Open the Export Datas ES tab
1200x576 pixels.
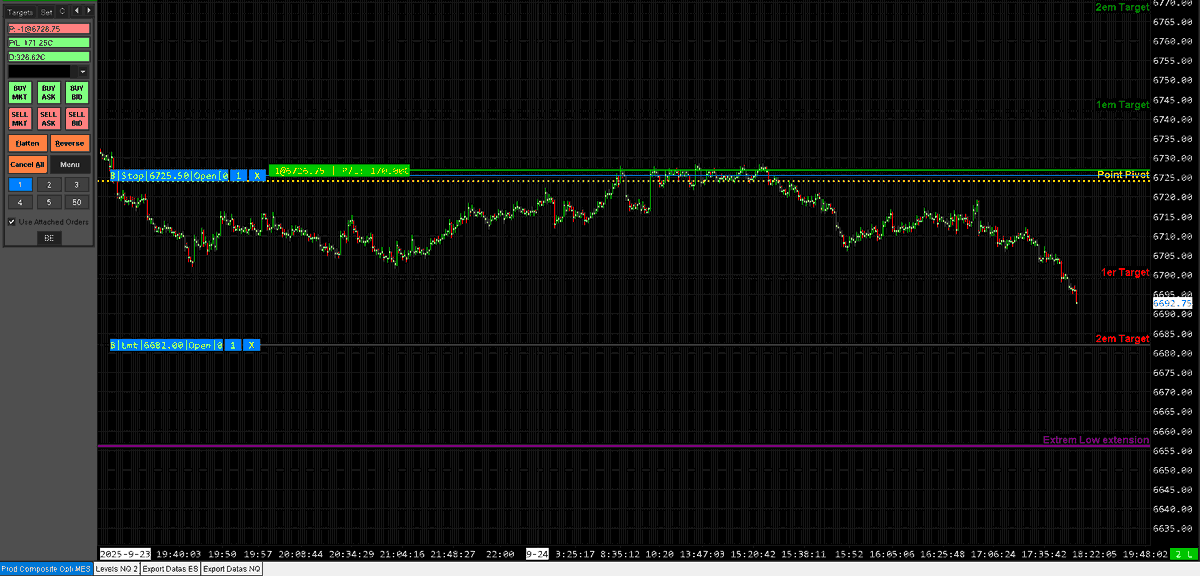[170, 569]
